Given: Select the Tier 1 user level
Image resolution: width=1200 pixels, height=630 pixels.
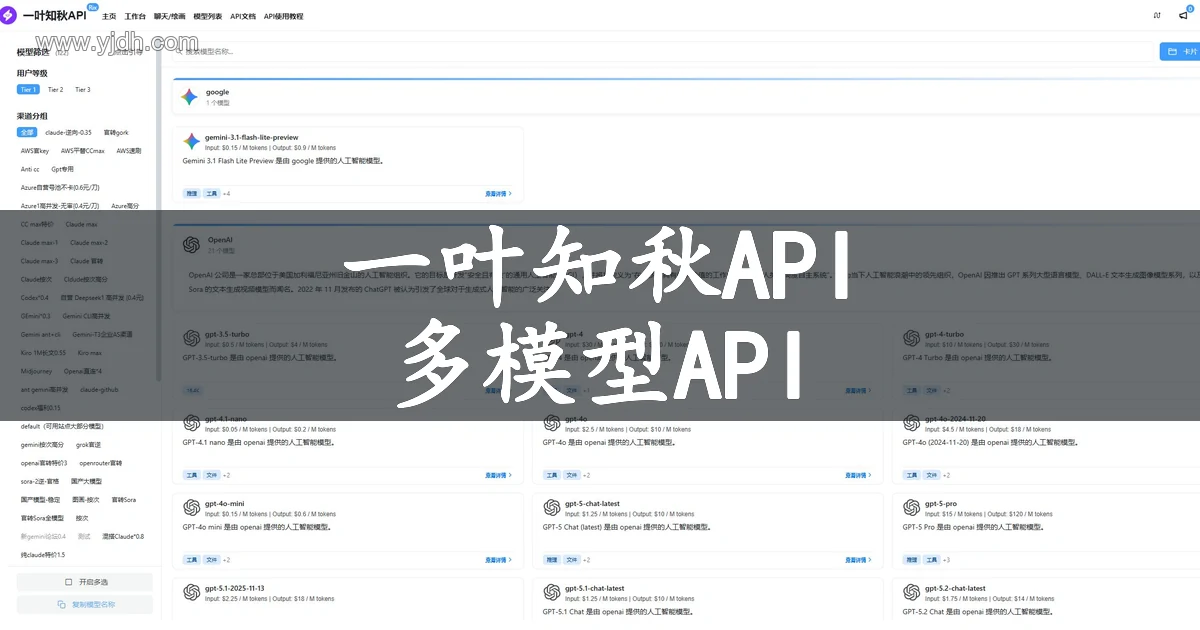Looking at the screenshot, I should coord(28,90).
